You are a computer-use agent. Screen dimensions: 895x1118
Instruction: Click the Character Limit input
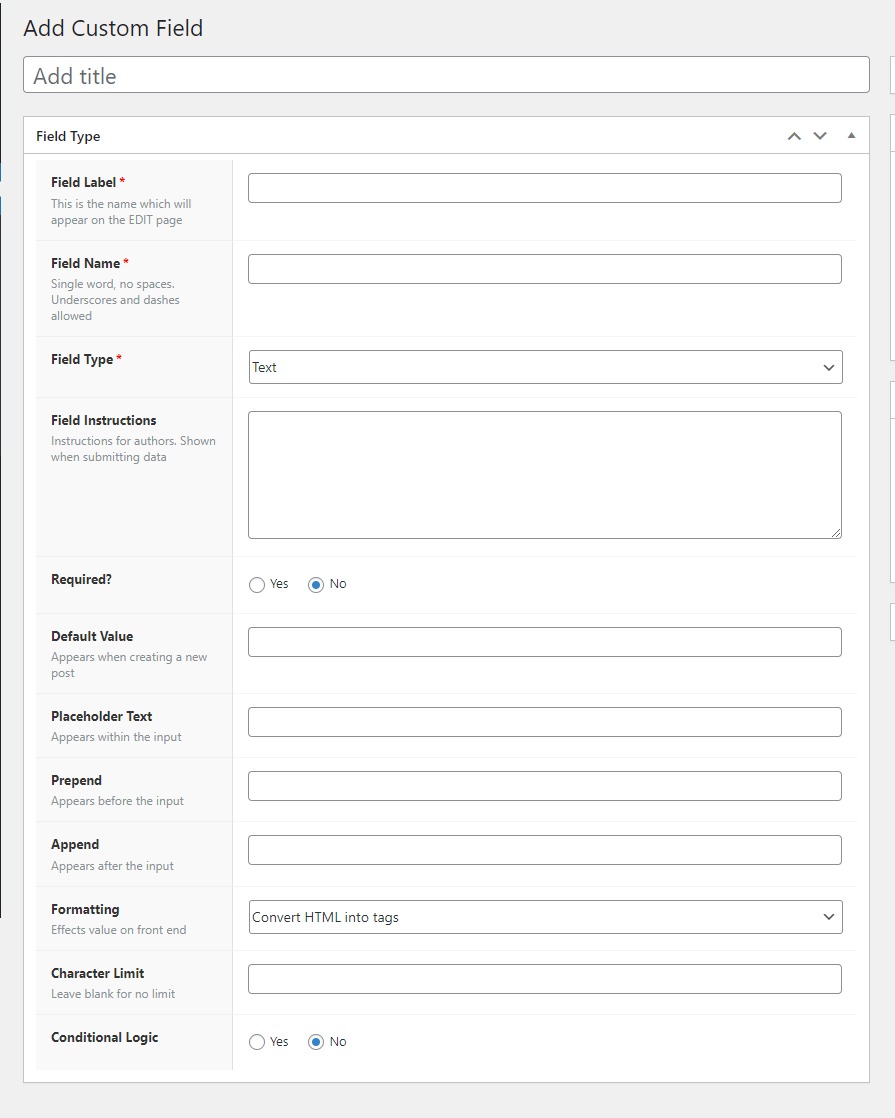[x=545, y=979]
